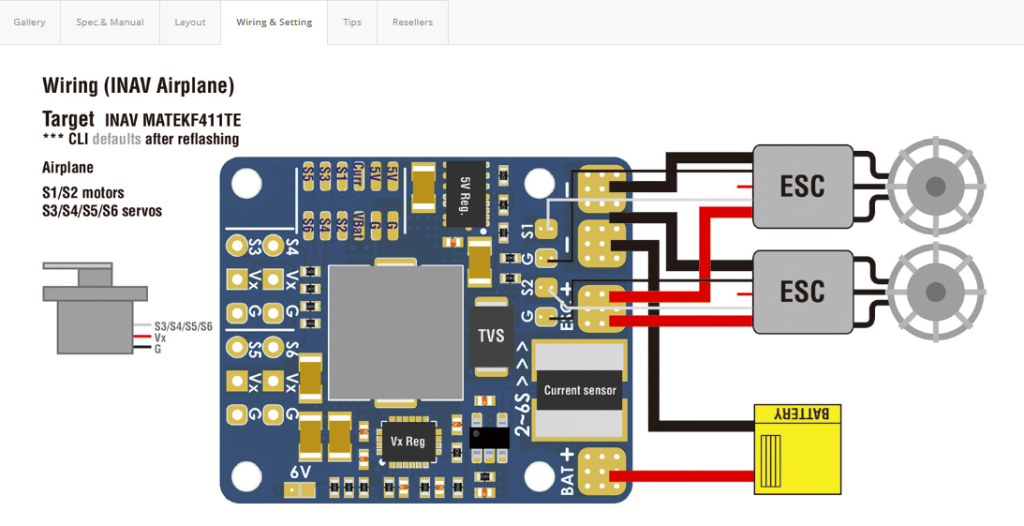Click the gray servo illustration
1024x526 pixels.
click(92, 308)
